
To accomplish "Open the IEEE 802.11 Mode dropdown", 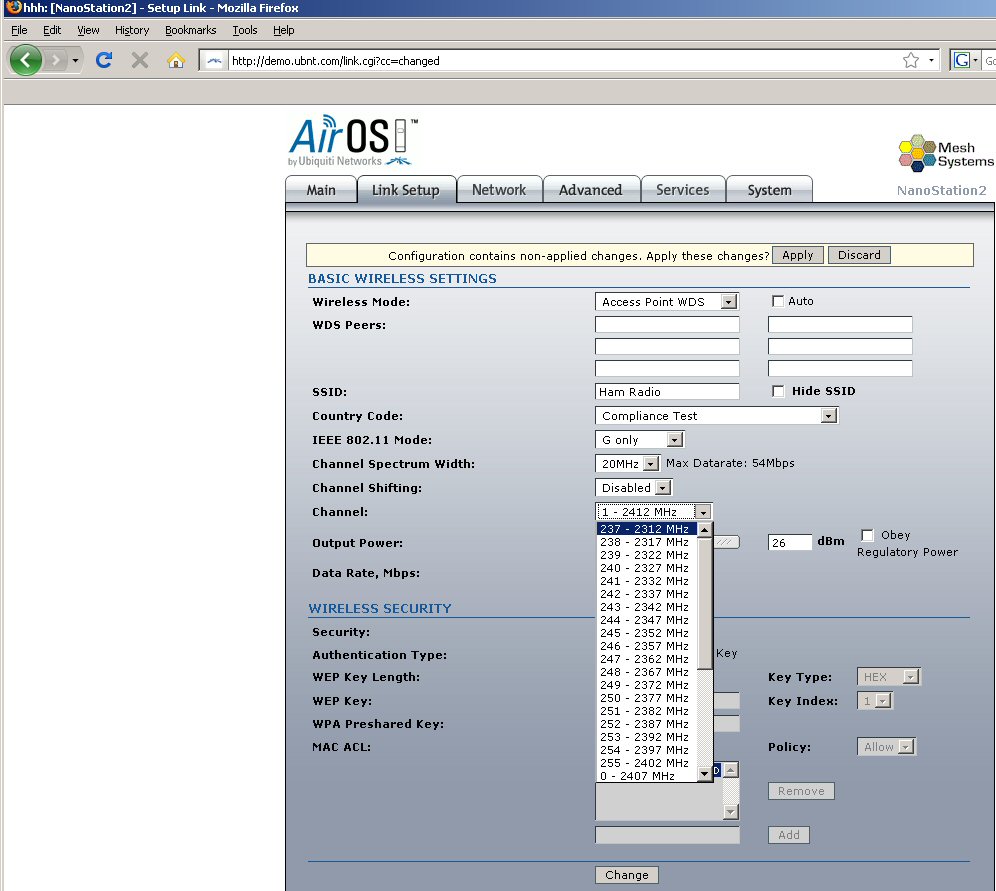I will 640,439.
